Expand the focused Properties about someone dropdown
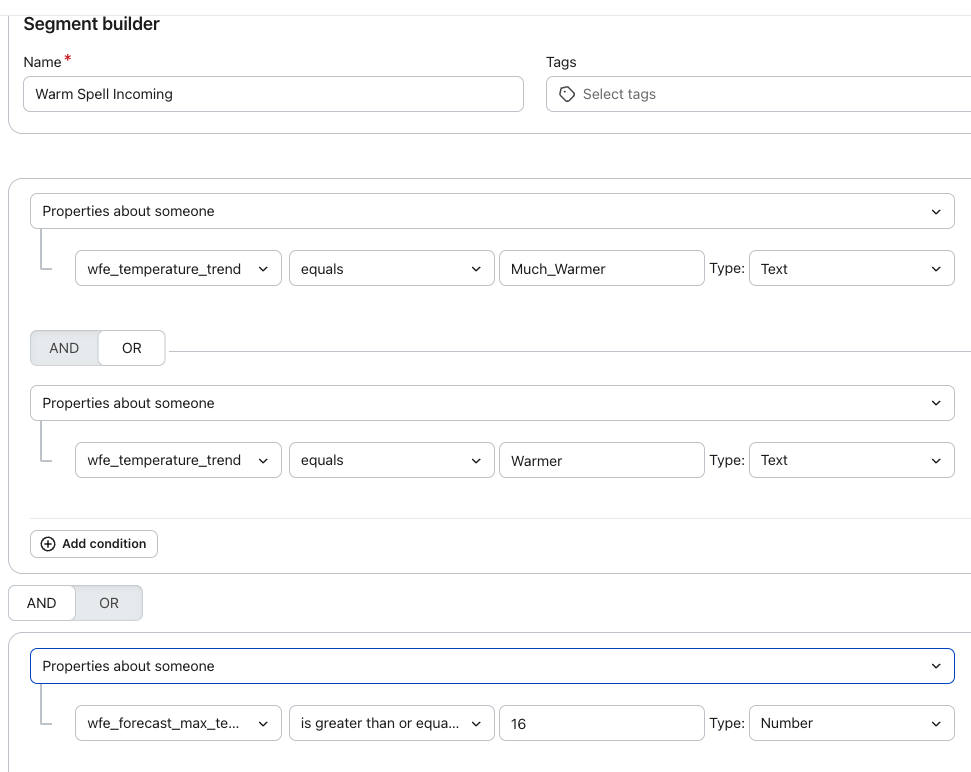This screenshot has height=772, width=971. tap(492, 666)
